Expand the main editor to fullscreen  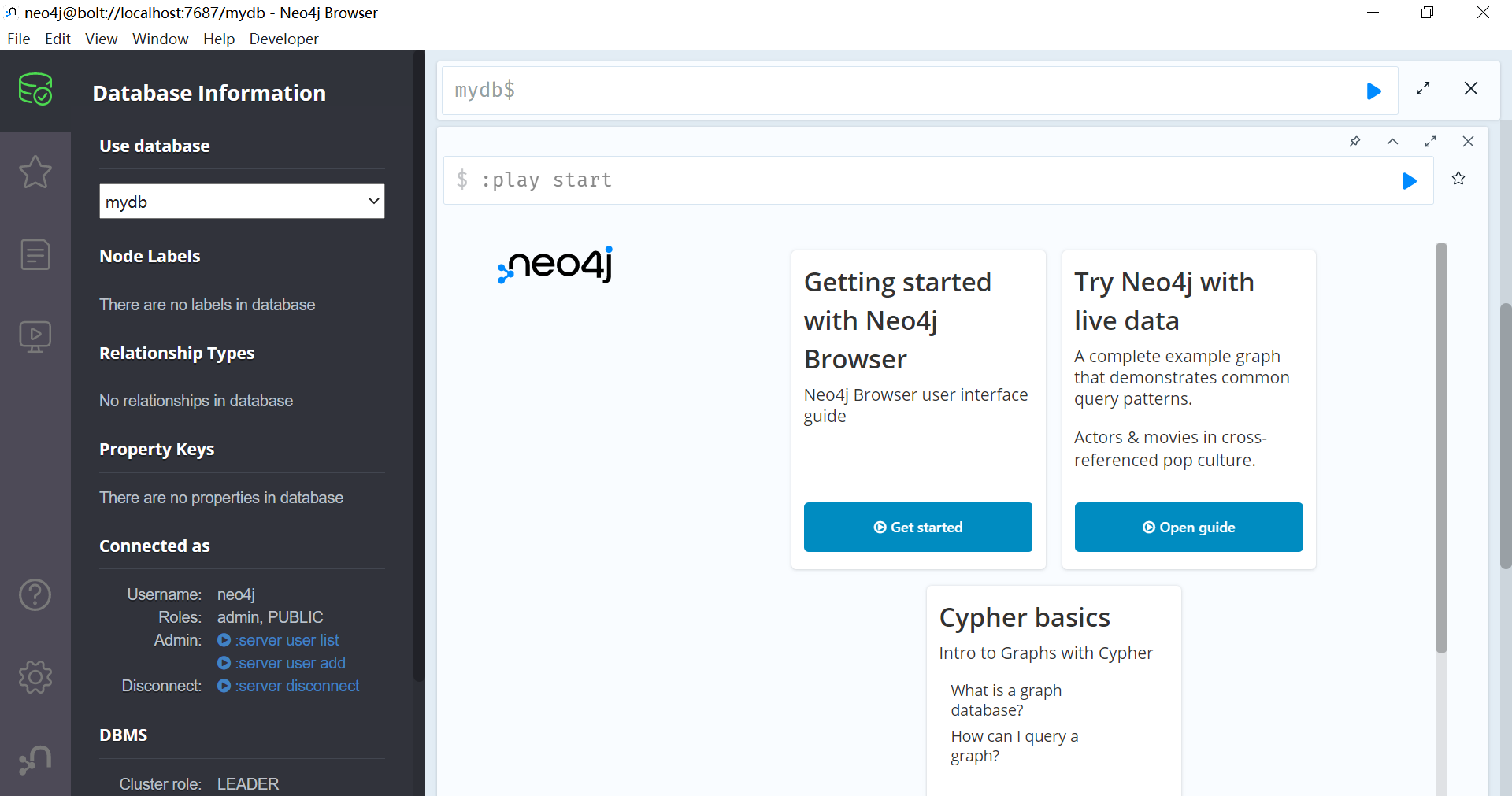point(1423,89)
